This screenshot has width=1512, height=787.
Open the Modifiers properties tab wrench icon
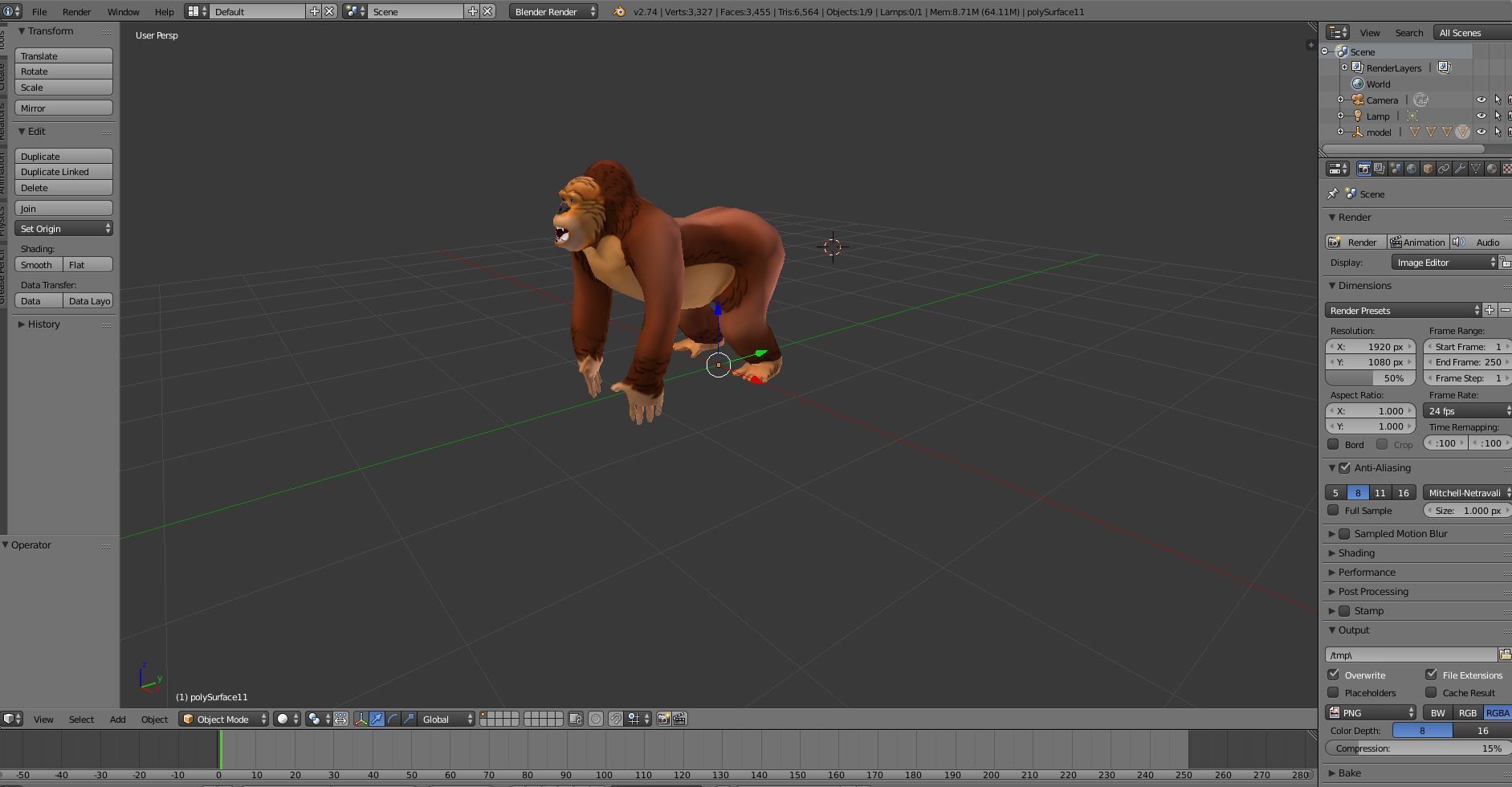(x=1460, y=169)
